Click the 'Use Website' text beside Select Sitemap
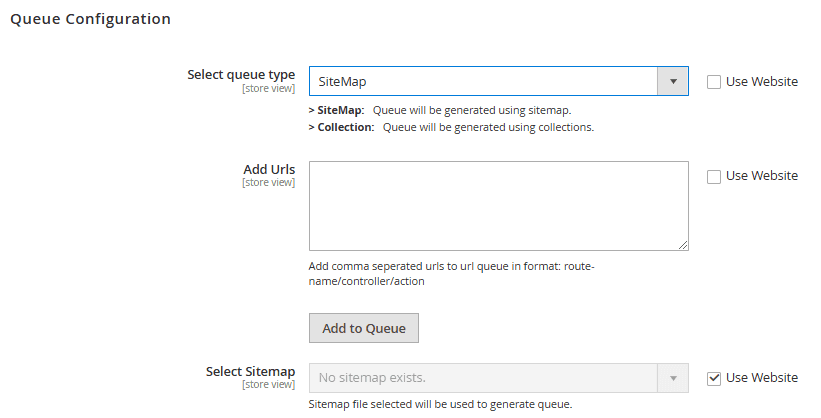The image size is (821, 418). (761, 378)
